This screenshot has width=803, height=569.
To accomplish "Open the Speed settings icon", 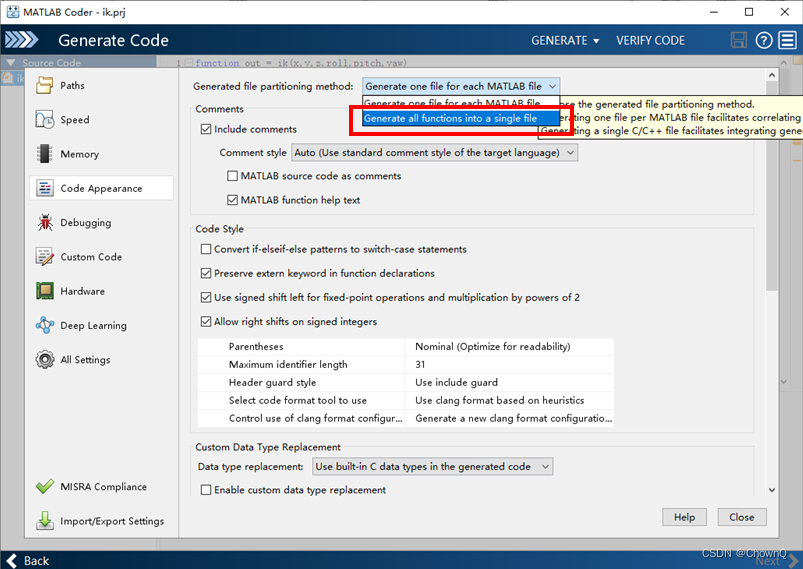I will 45,119.
